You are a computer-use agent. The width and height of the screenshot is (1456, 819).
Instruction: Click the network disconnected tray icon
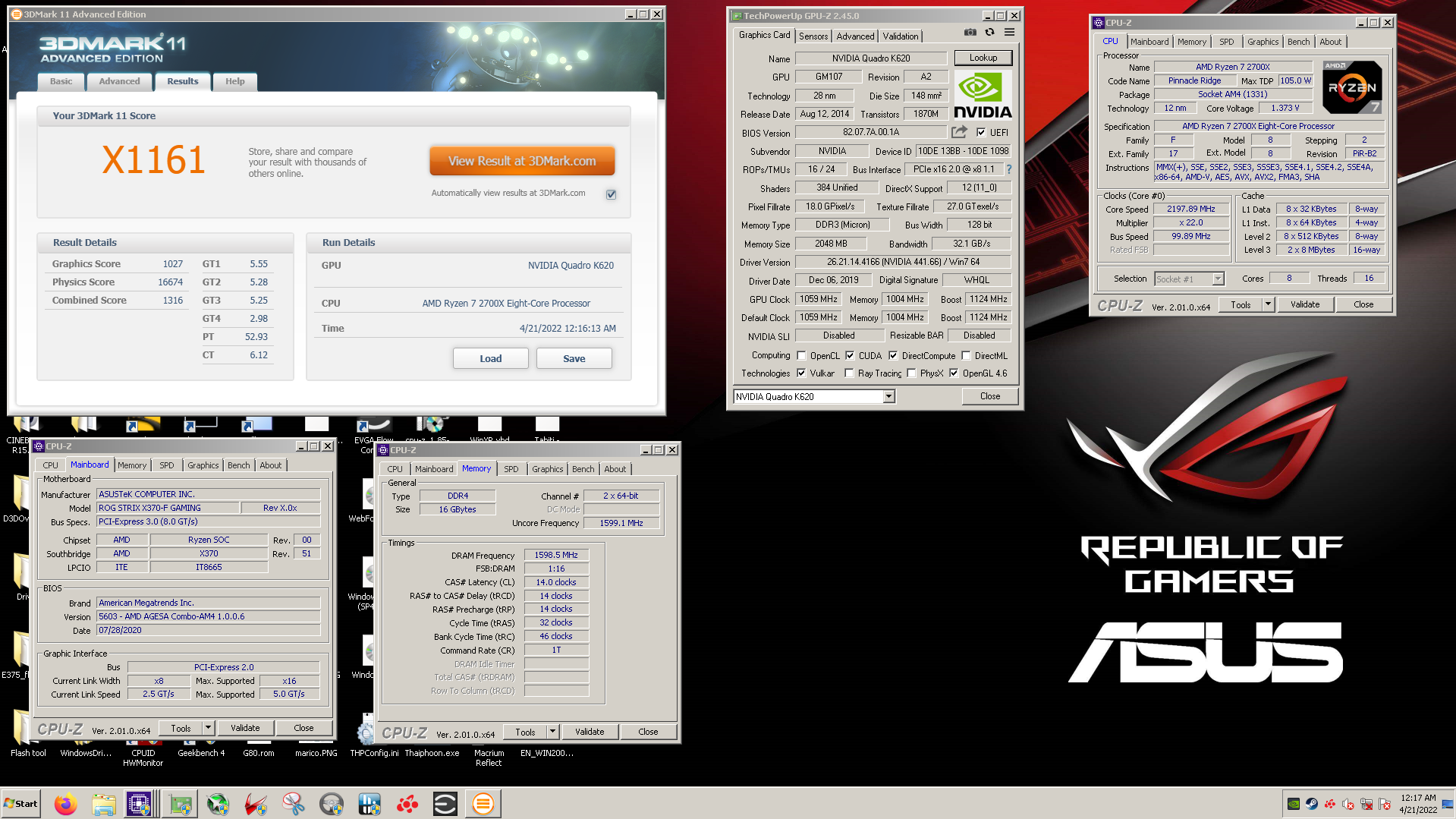[1366, 804]
